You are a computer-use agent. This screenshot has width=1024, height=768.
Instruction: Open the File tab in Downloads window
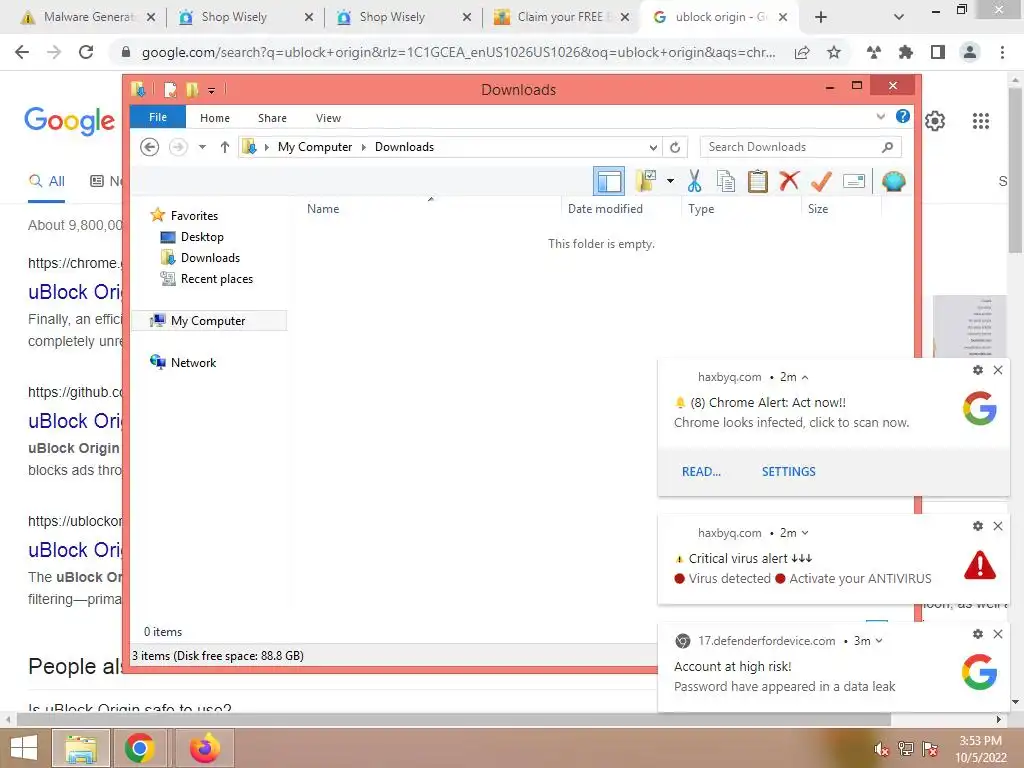coord(158,117)
